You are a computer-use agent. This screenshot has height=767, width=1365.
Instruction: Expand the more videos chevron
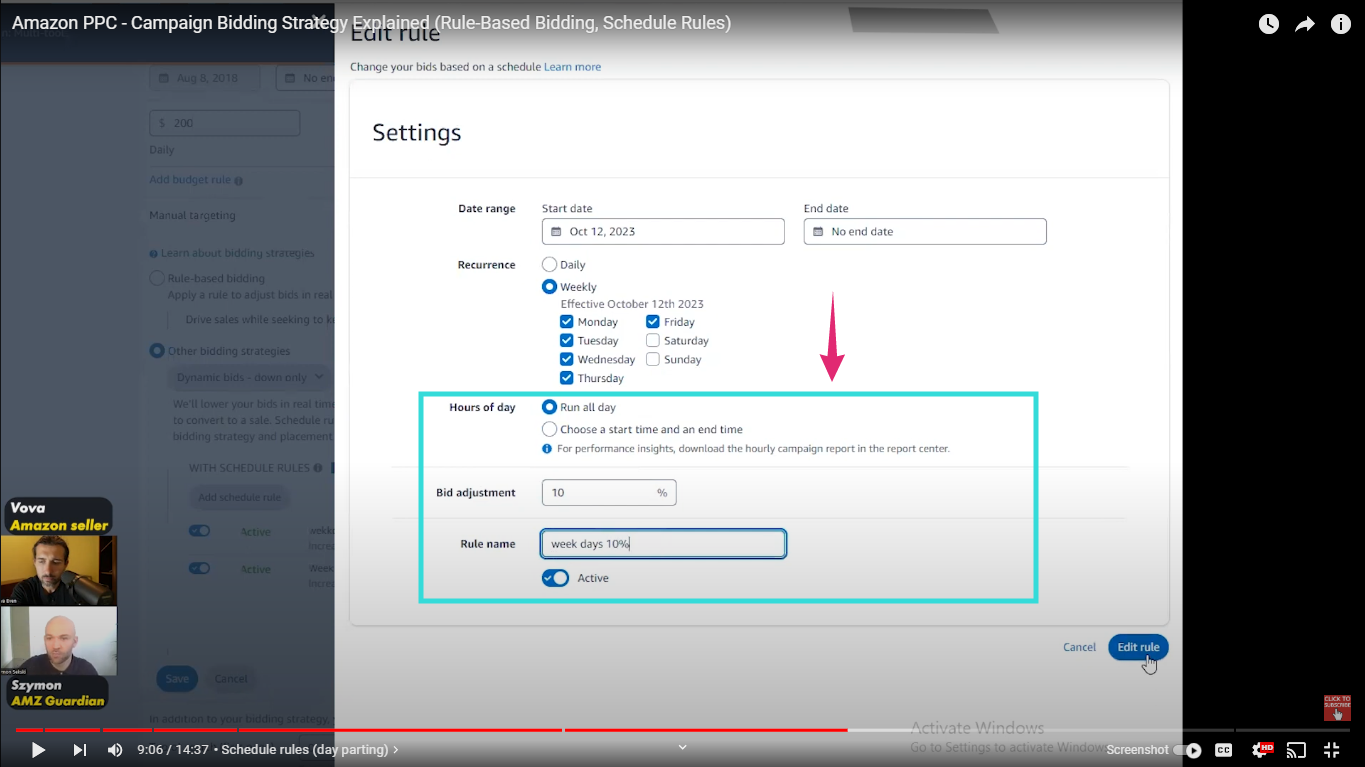click(x=683, y=746)
